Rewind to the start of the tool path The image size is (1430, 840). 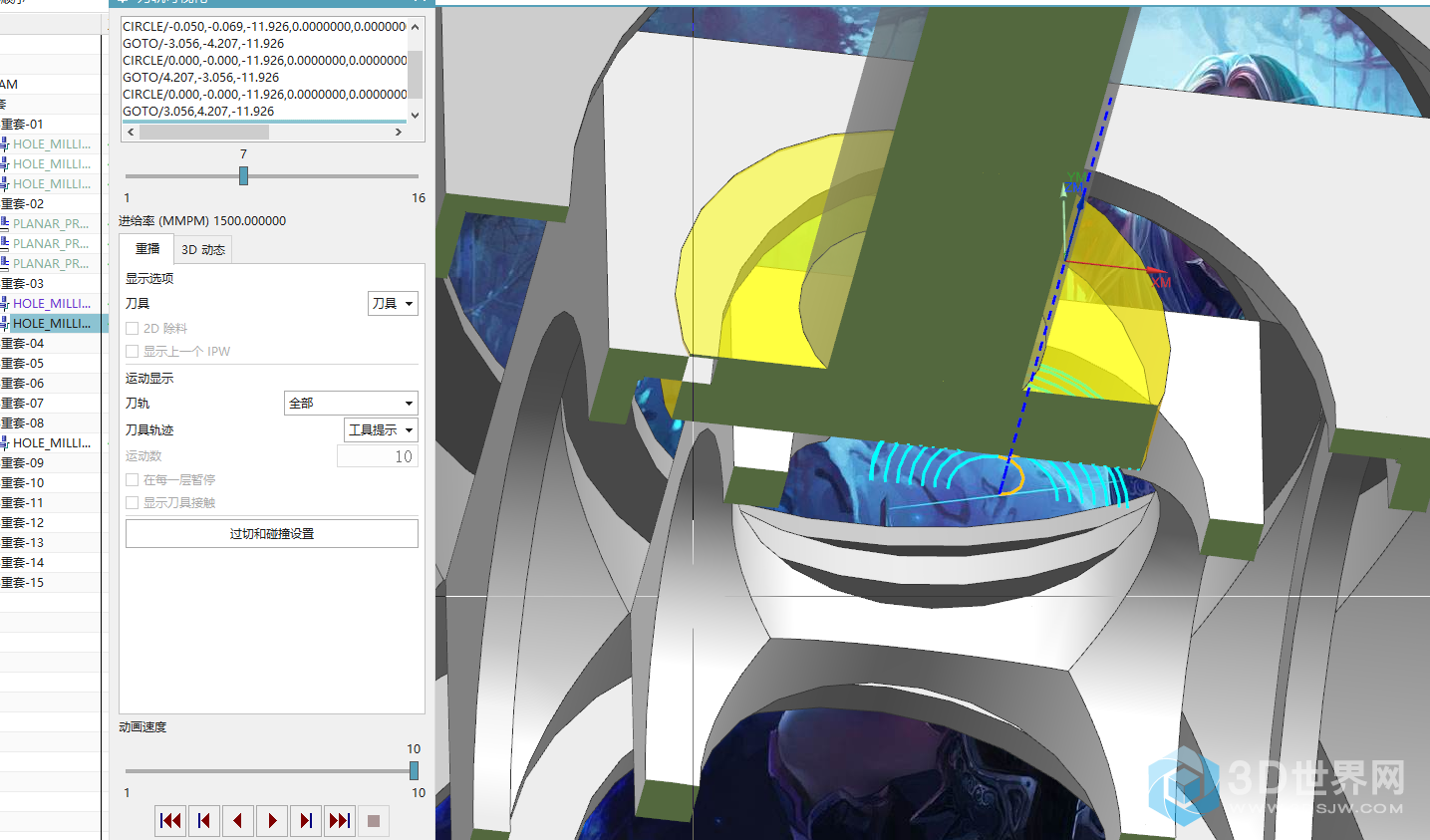170,820
